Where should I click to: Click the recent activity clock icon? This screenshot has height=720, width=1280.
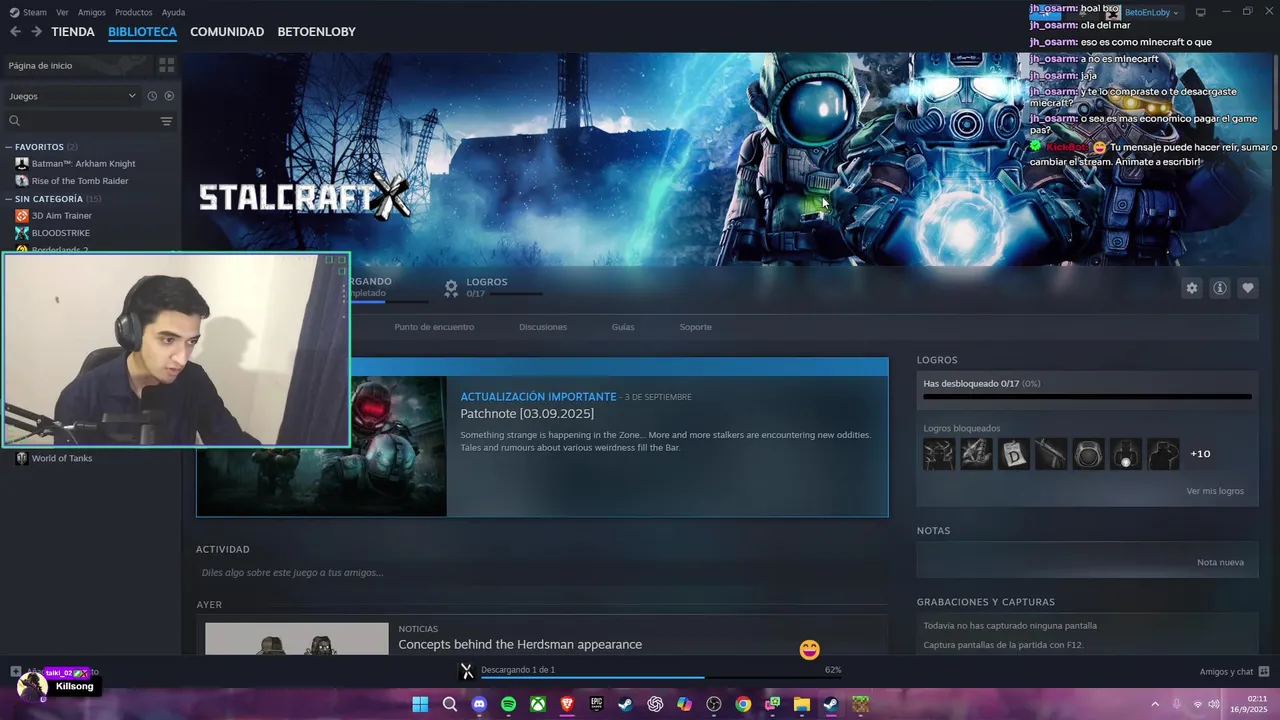pos(152,96)
